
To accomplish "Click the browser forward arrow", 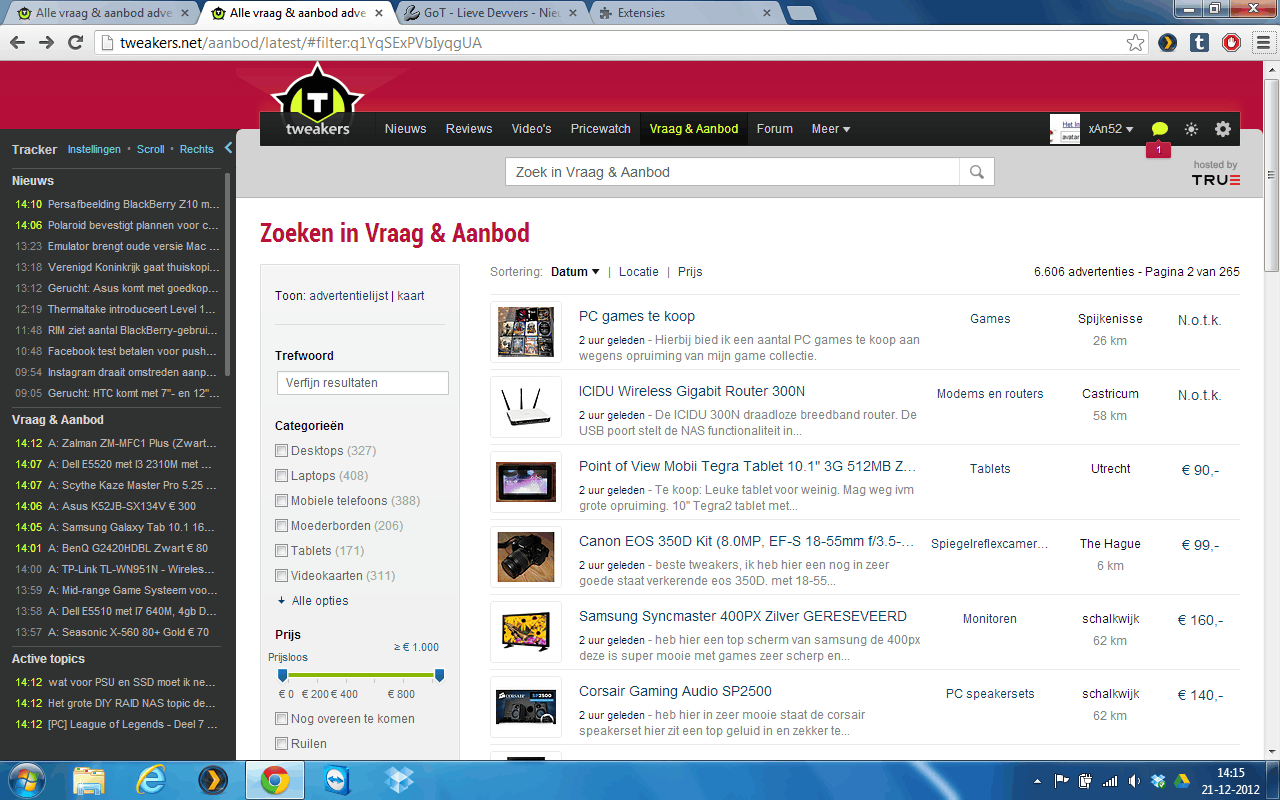I will point(46,42).
